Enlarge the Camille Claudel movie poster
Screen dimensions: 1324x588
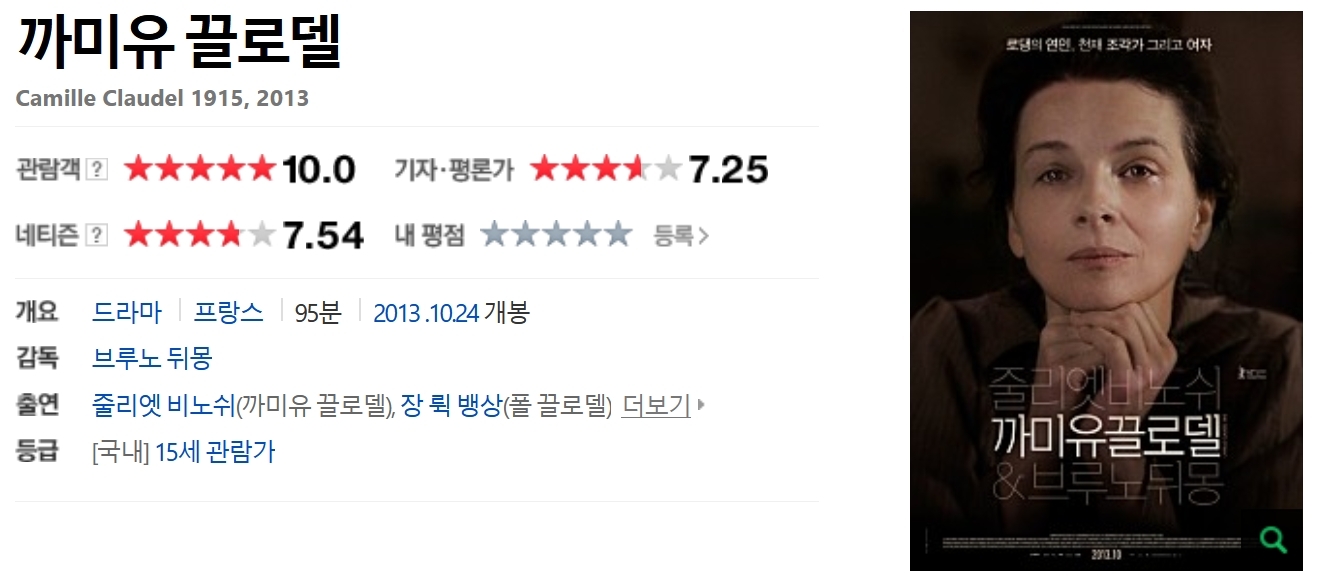coord(1106,290)
